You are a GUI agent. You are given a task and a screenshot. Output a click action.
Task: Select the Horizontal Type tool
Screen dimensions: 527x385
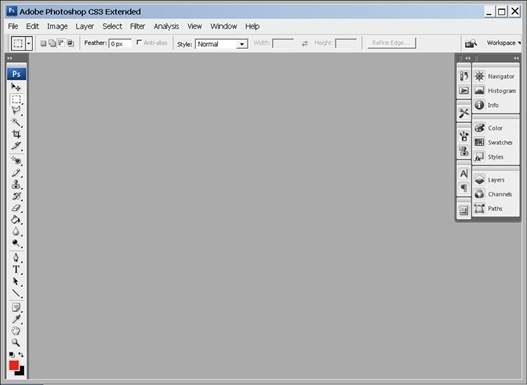pyautogui.click(x=16, y=269)
